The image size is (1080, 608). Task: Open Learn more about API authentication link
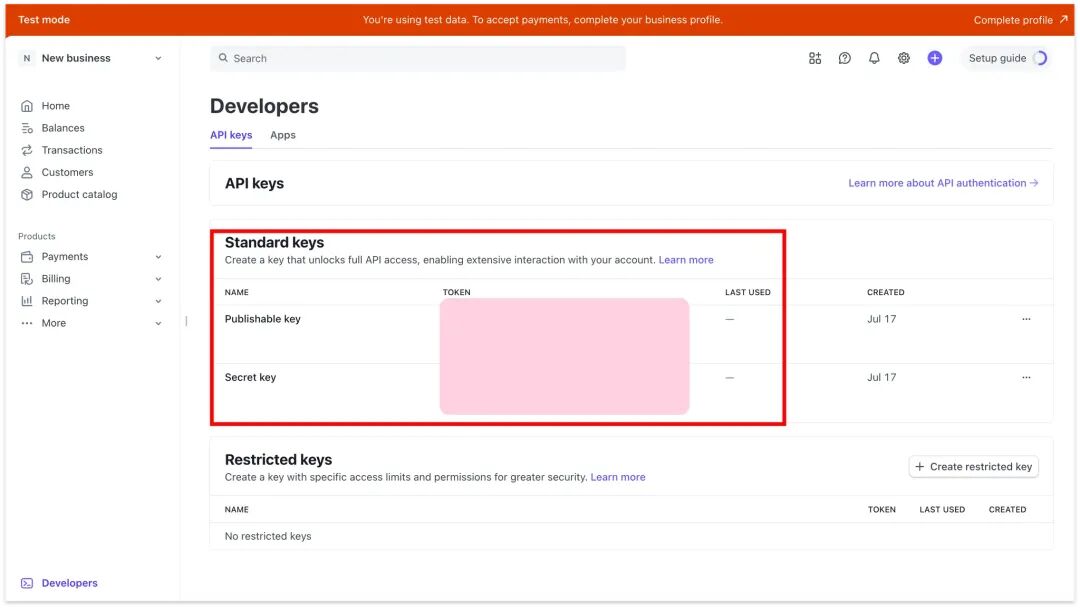point(943,183)
